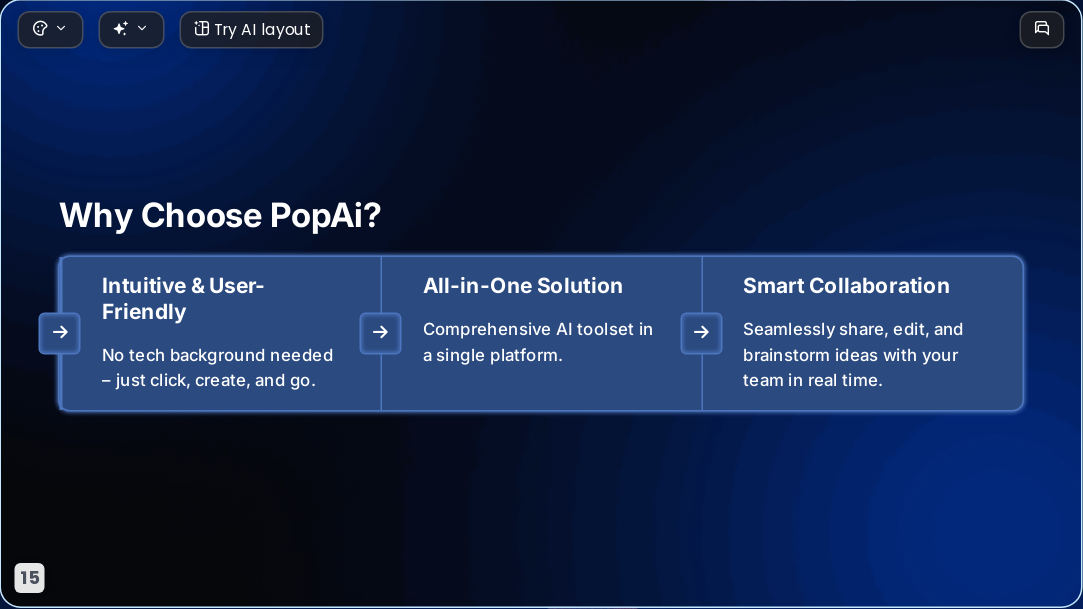Viewport: 1083px width, 609px height.
Task: Click text "No tech background needed"
Action: pyautogui.click(x=218, y=355)
